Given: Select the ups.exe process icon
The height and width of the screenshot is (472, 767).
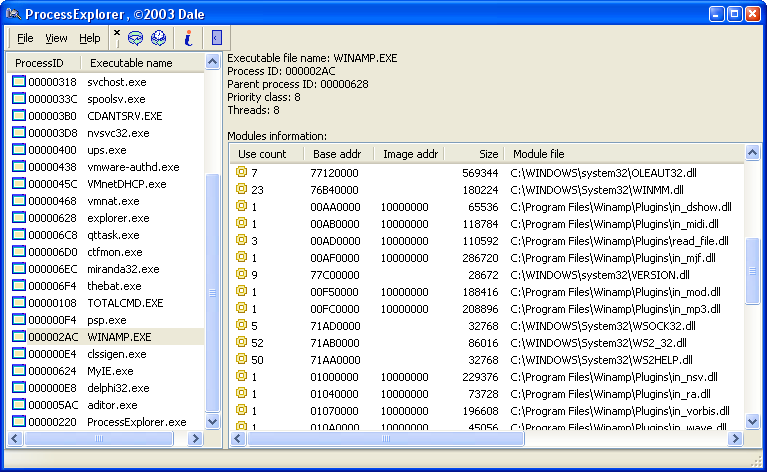Looking at the screenshot, I should pos(19,149).
